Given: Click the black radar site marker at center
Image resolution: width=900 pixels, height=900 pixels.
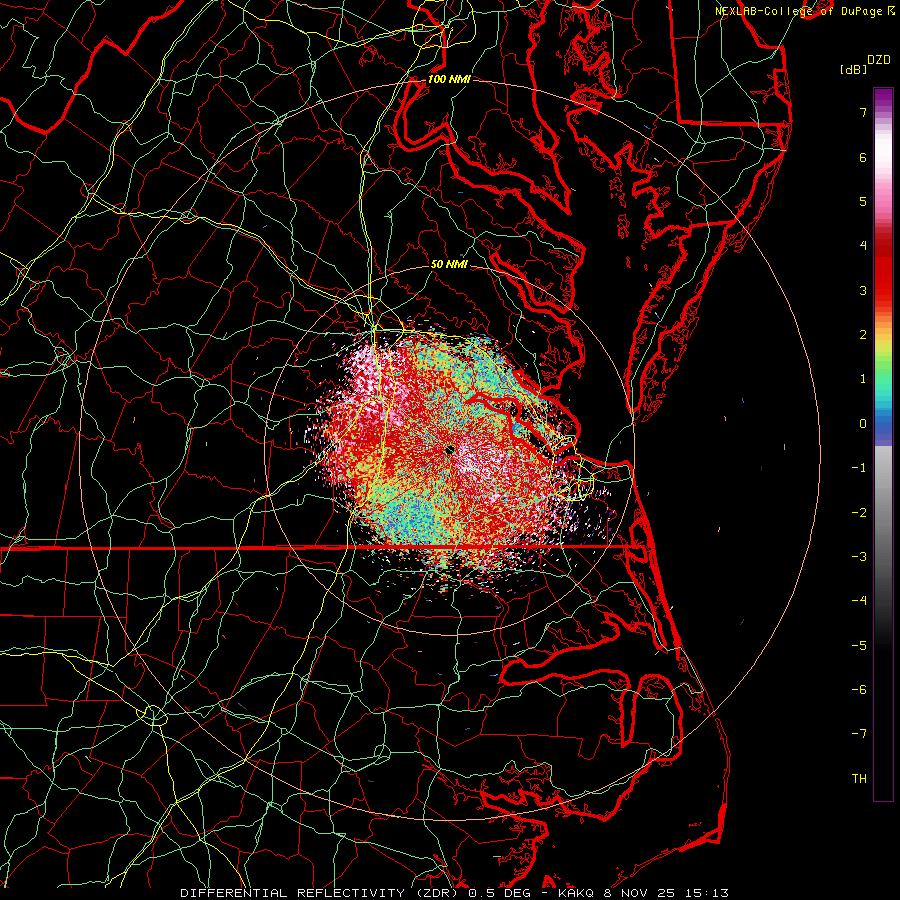Looking at the screenshot, I should (x=449, y=450).
